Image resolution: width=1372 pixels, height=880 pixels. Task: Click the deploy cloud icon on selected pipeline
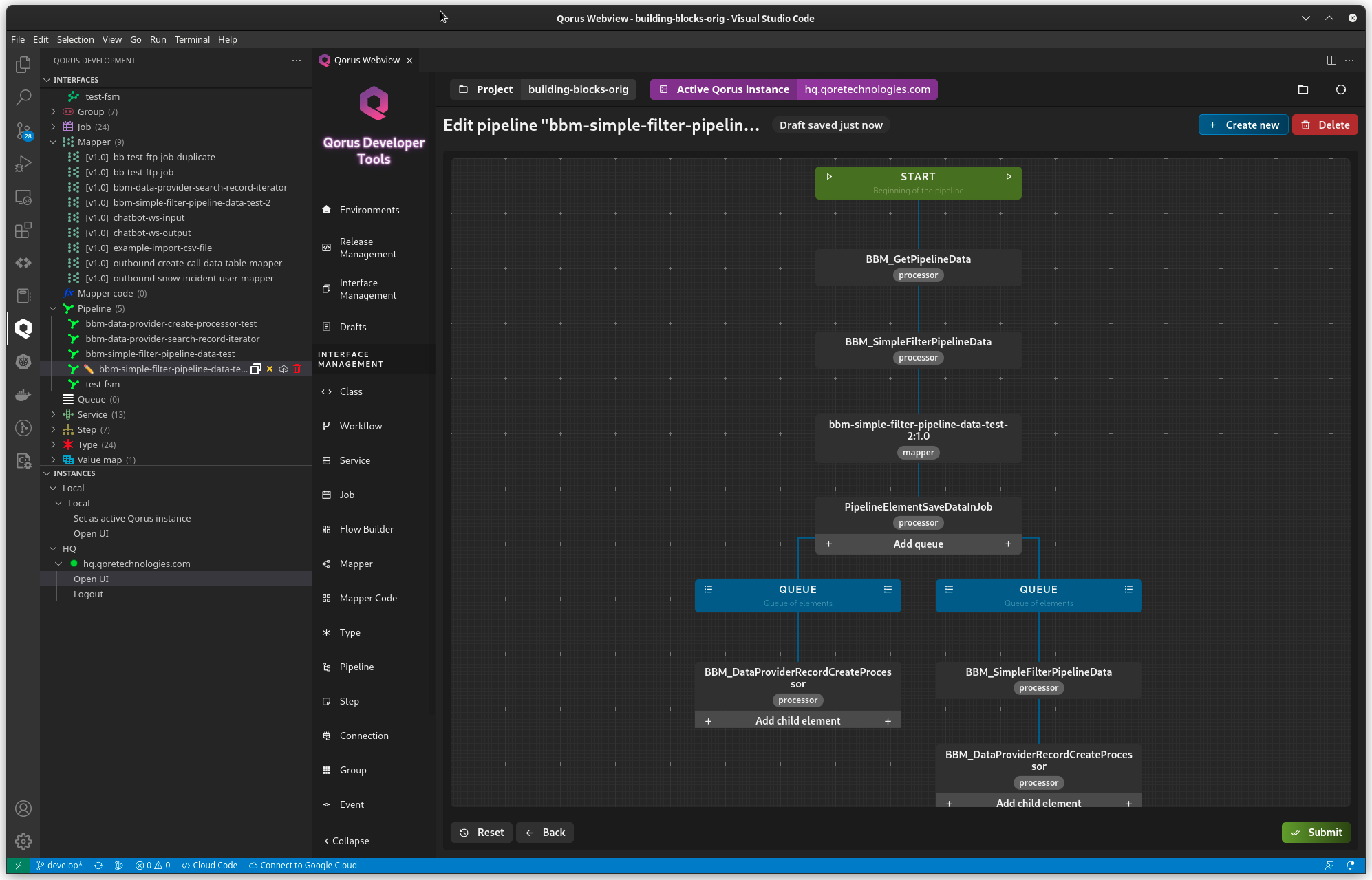pyautogui.click(x=283, y=369)
